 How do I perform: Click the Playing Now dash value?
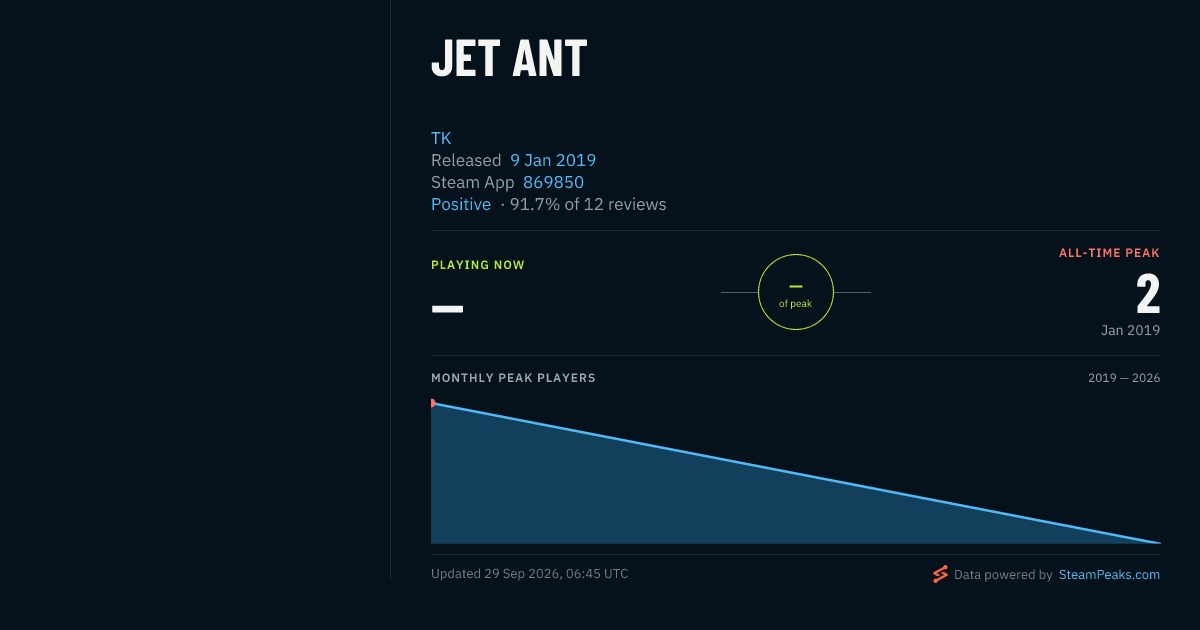[447, 308]
